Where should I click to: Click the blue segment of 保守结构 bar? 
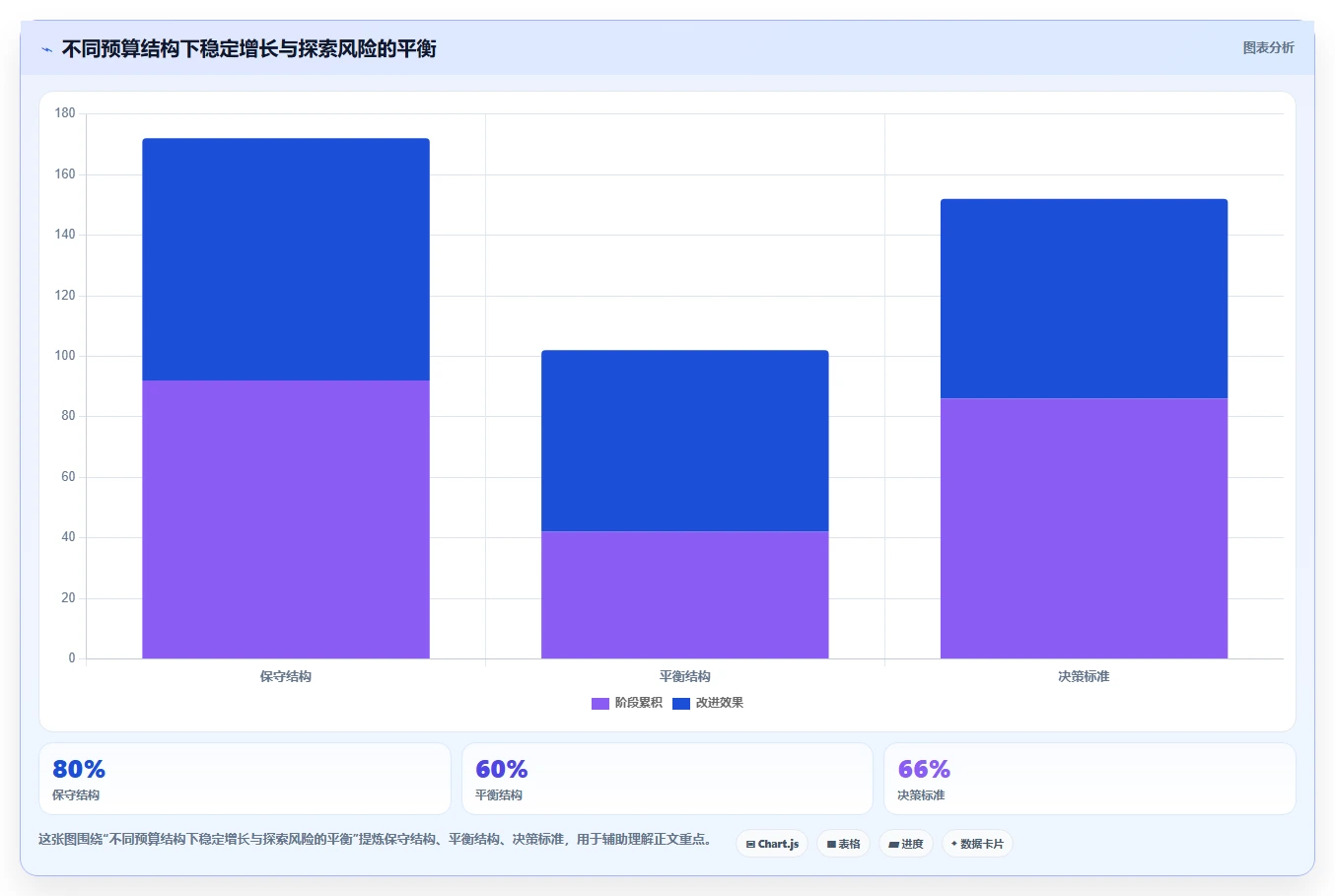286,259
